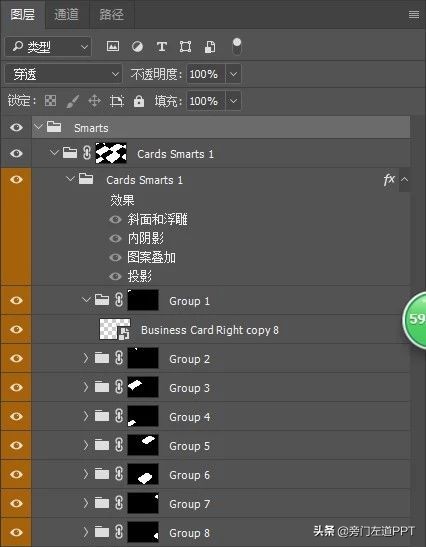The width and height of the screenshot is (426, 547).
Task: Lock all padlock icon
Action: (x=139, y=101)
